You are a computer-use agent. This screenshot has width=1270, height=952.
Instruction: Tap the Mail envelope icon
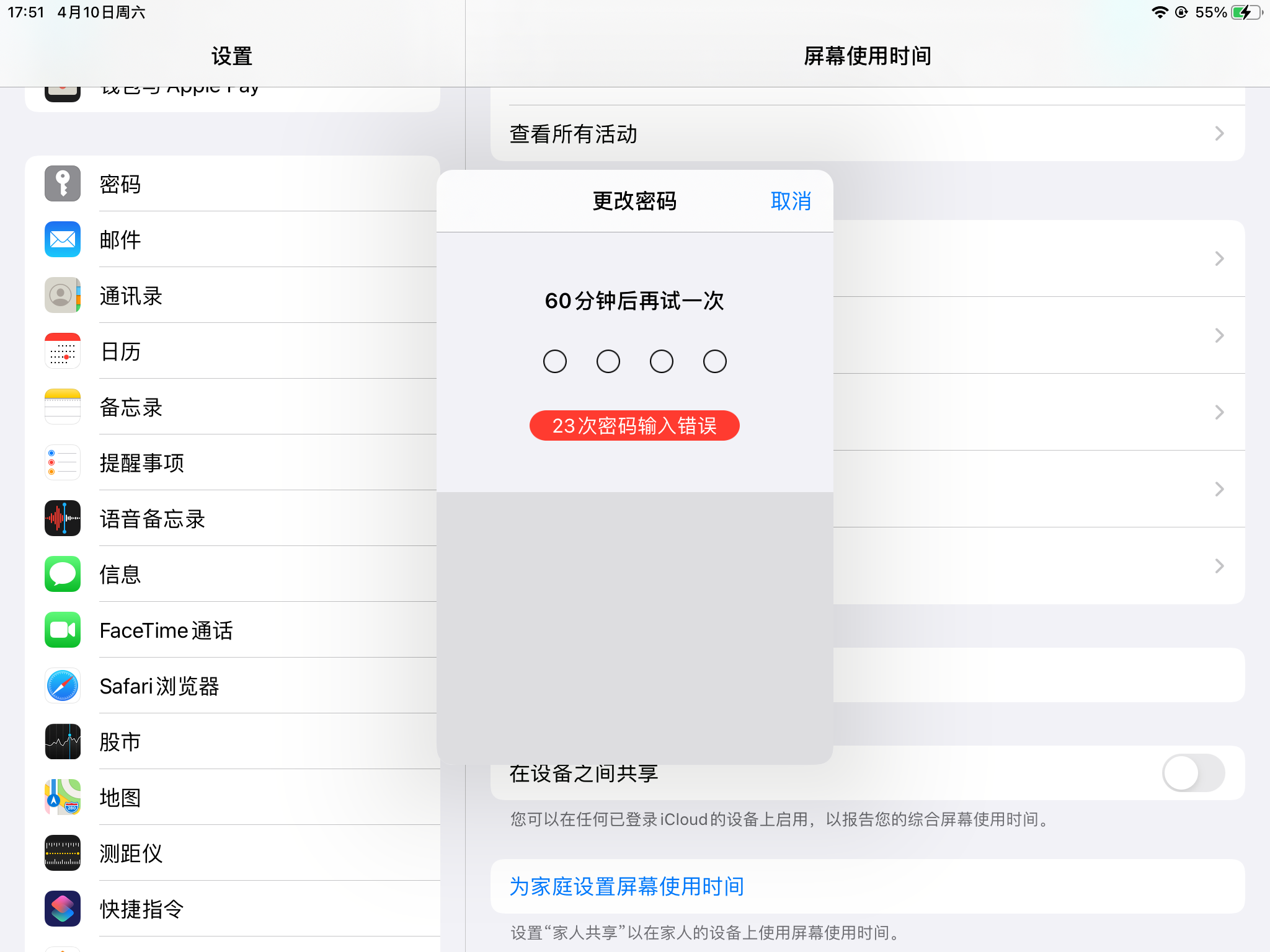pos(63,240)
